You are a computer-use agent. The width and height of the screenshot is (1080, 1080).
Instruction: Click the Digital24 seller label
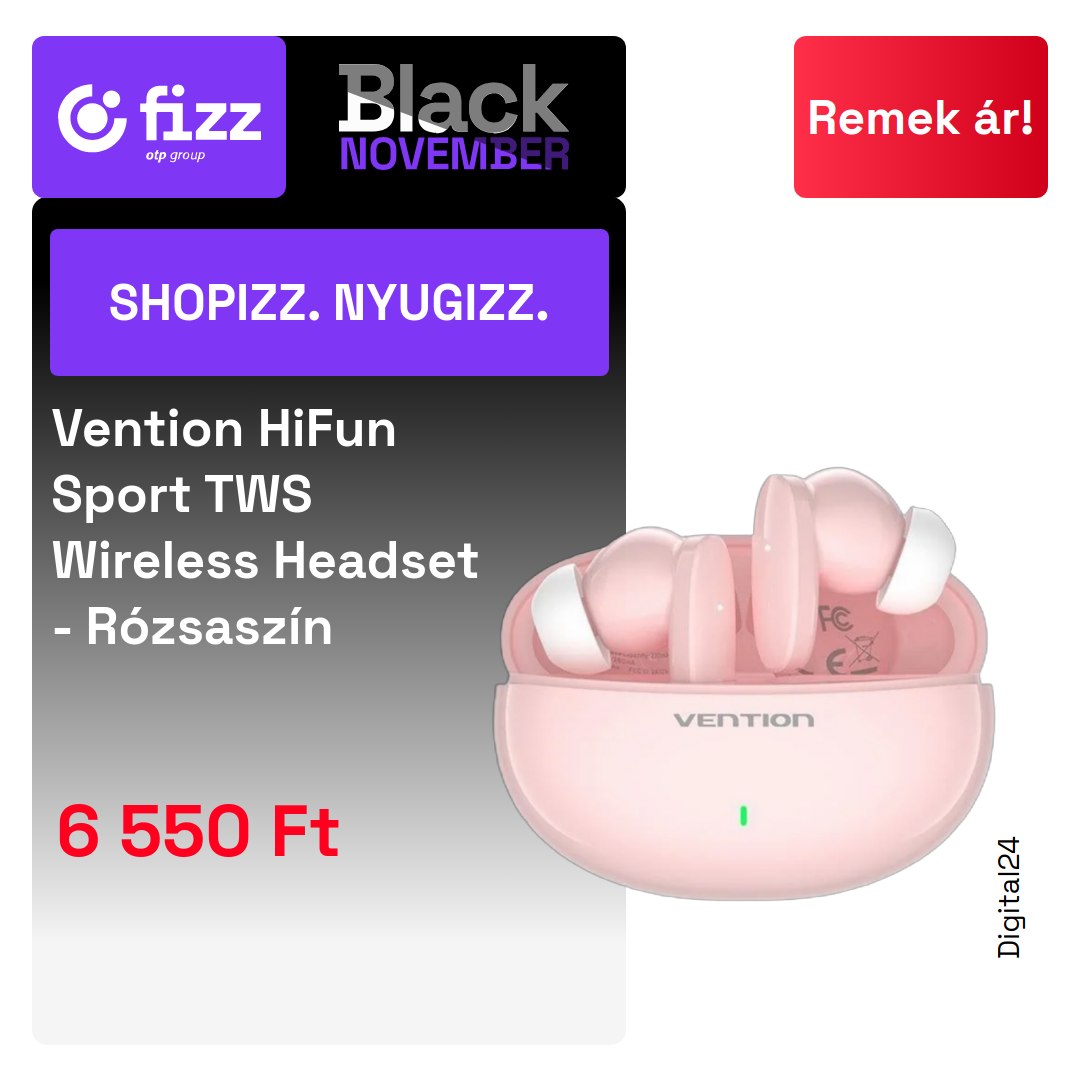coord(1009,897)
